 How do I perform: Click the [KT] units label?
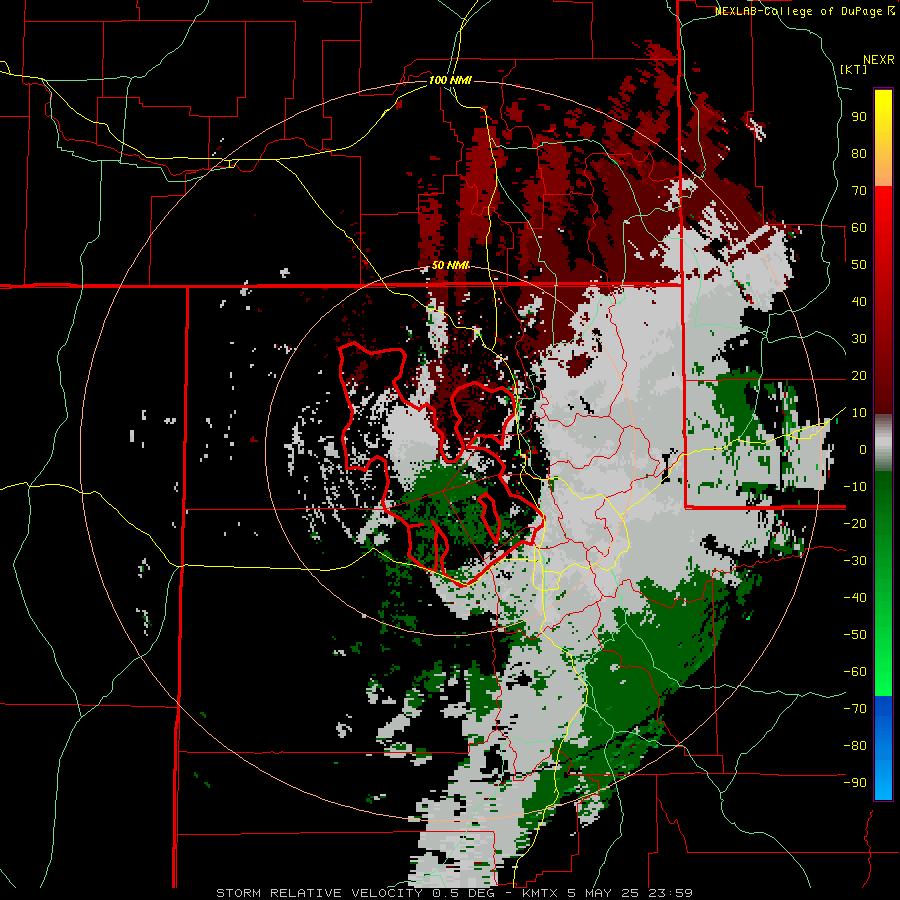click(853, 69)
